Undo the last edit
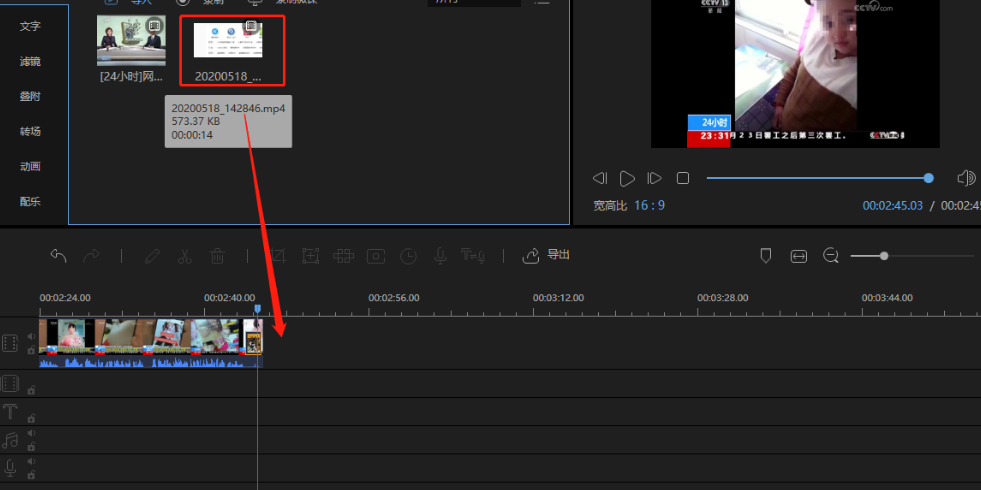Viewport: 981px width, 490px height. (58, 255)
